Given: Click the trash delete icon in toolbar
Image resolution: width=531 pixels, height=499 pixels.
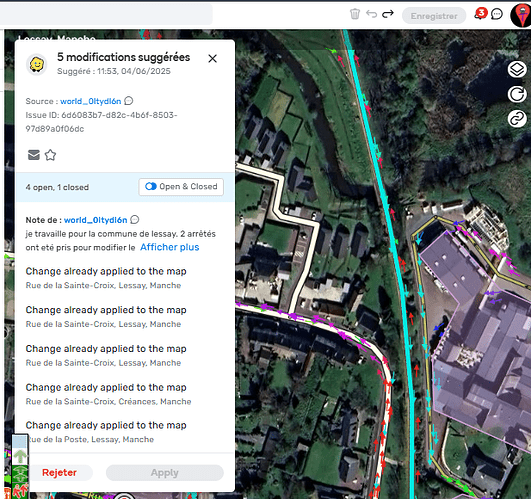Looking at the screenshot, I should (x=355, y=14).
